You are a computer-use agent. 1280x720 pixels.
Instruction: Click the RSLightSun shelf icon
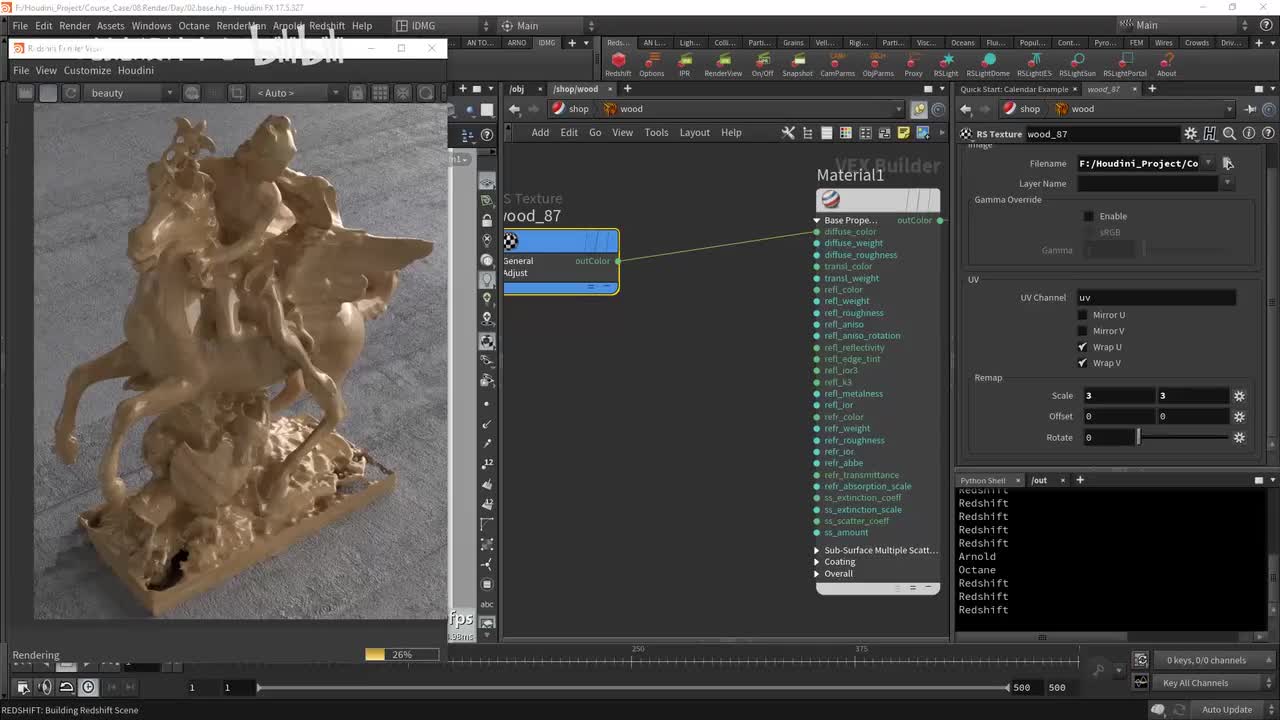[1077, 63]
